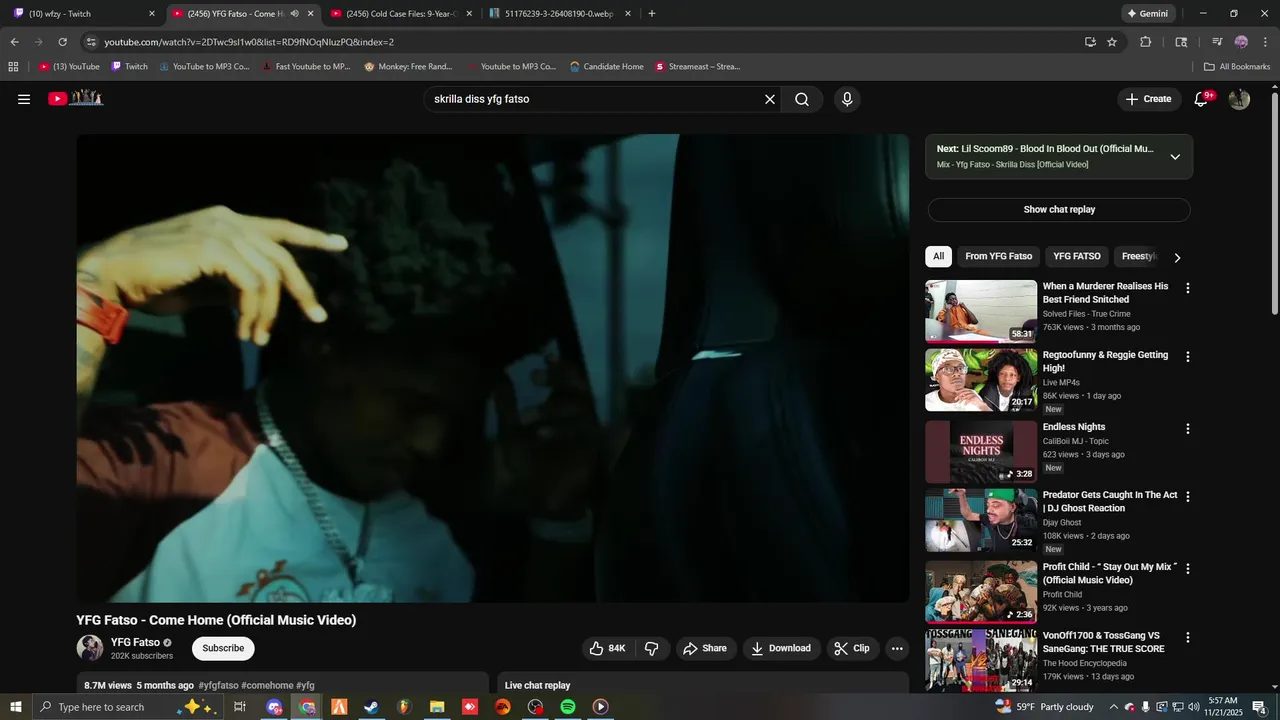This screenshot has height=720, width=1280.
Task: Open options for Murderer Realises video
Action: click(1188, 288)
